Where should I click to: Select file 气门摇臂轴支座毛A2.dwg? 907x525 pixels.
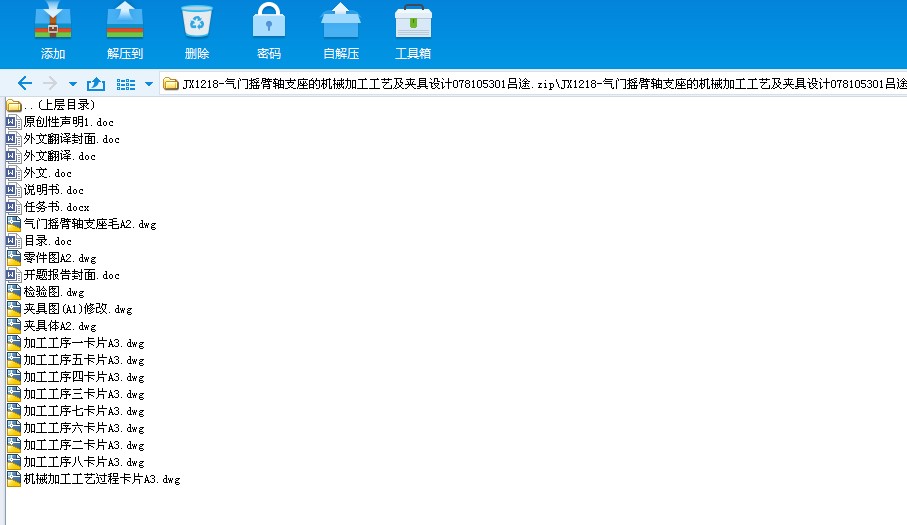(x=82, y=224)
